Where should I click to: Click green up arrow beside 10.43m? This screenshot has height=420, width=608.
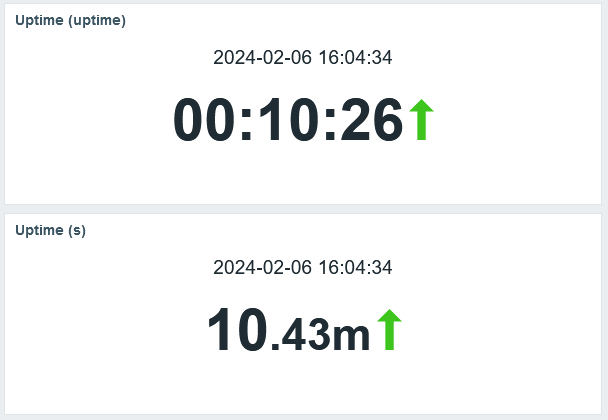click(389, 330)
